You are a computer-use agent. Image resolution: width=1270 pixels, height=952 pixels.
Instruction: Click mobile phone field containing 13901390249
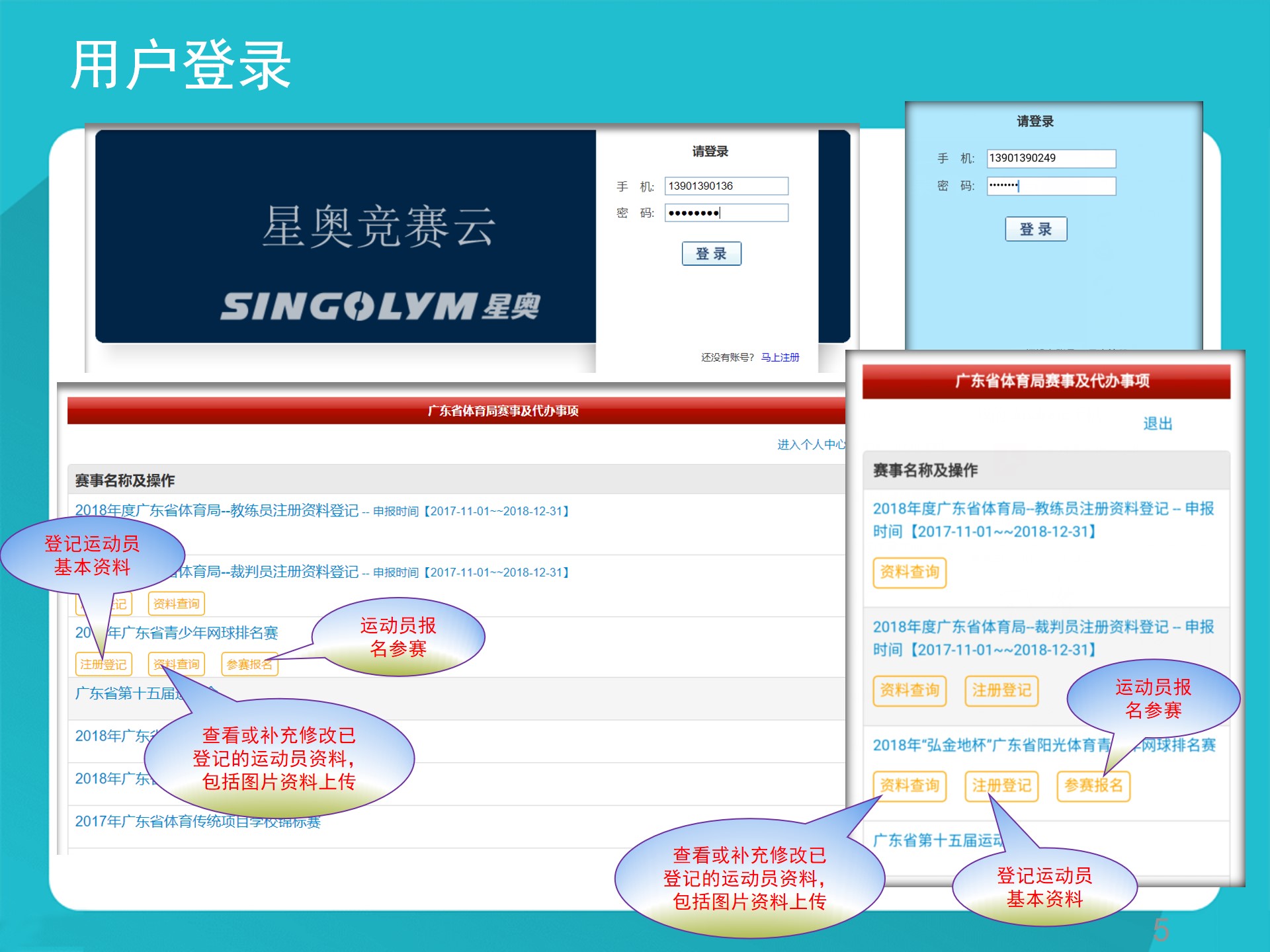click(x=1050, y=159)
